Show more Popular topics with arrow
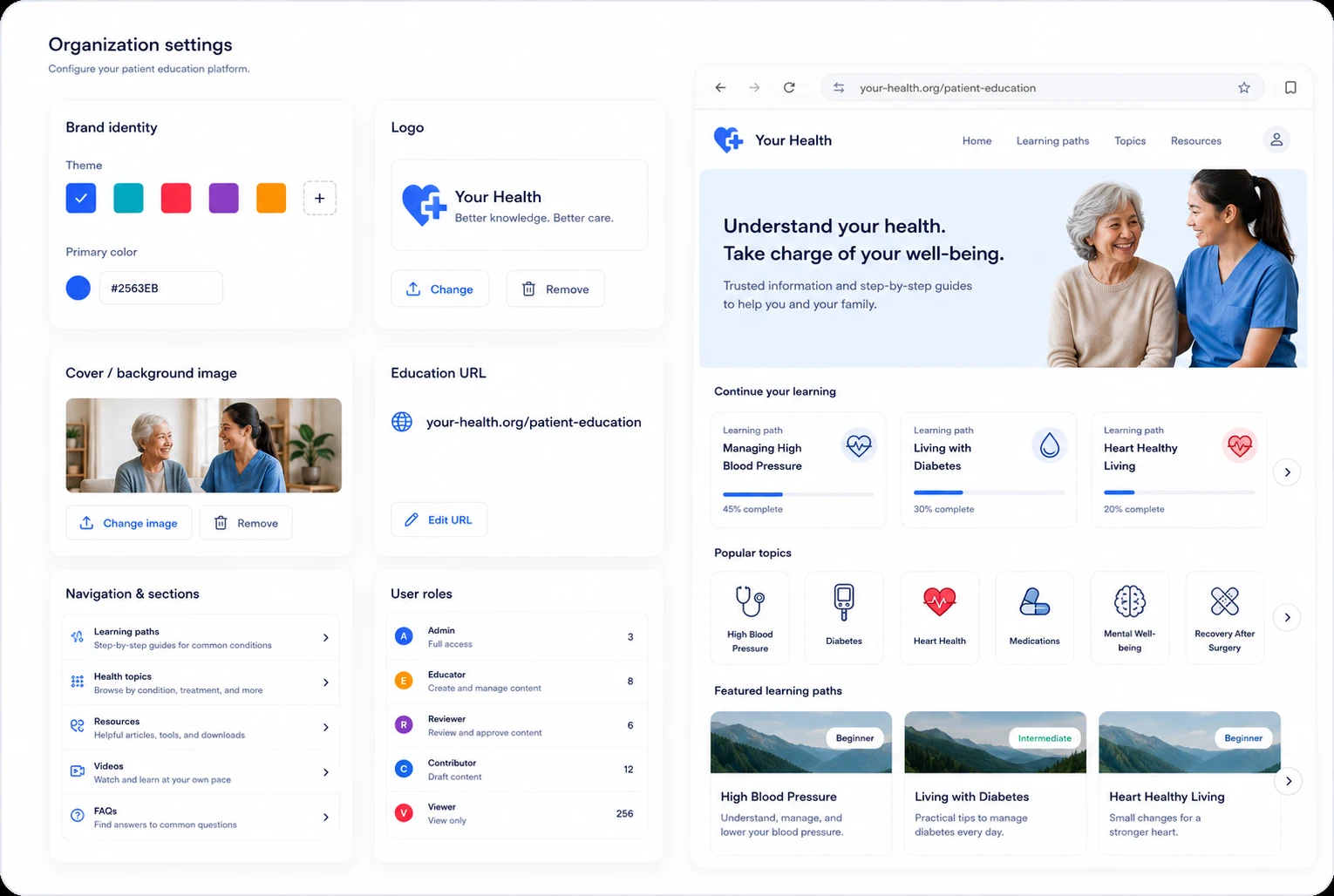The height and width of the screenshot is (896, 1334). [1287, 618]
